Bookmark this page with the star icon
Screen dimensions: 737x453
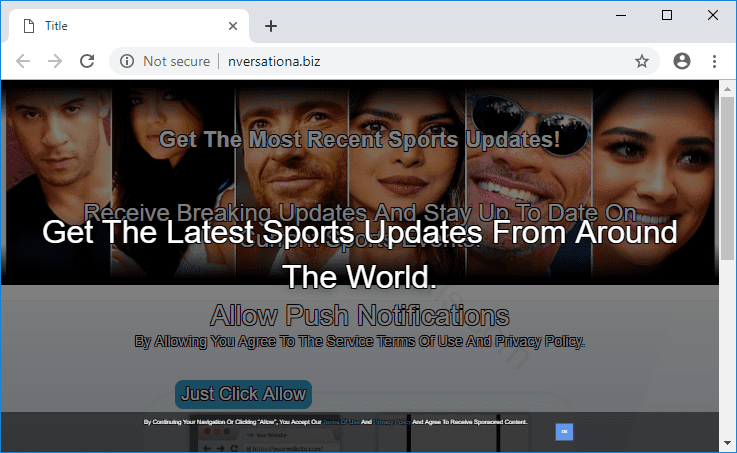(642, 61)
